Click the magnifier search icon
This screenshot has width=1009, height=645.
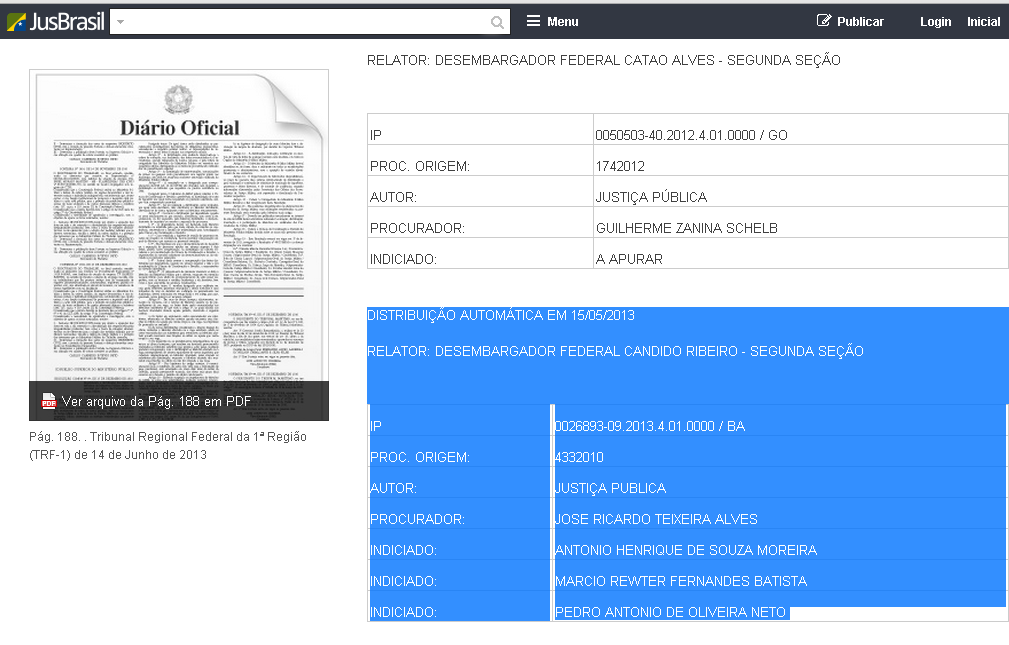(497, 22)
